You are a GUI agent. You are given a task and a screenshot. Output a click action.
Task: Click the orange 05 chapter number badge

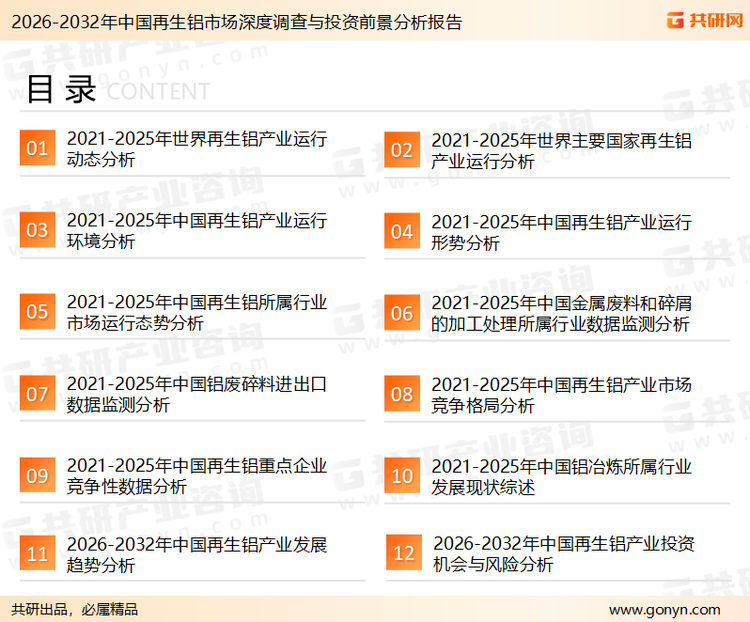(37, 311)
